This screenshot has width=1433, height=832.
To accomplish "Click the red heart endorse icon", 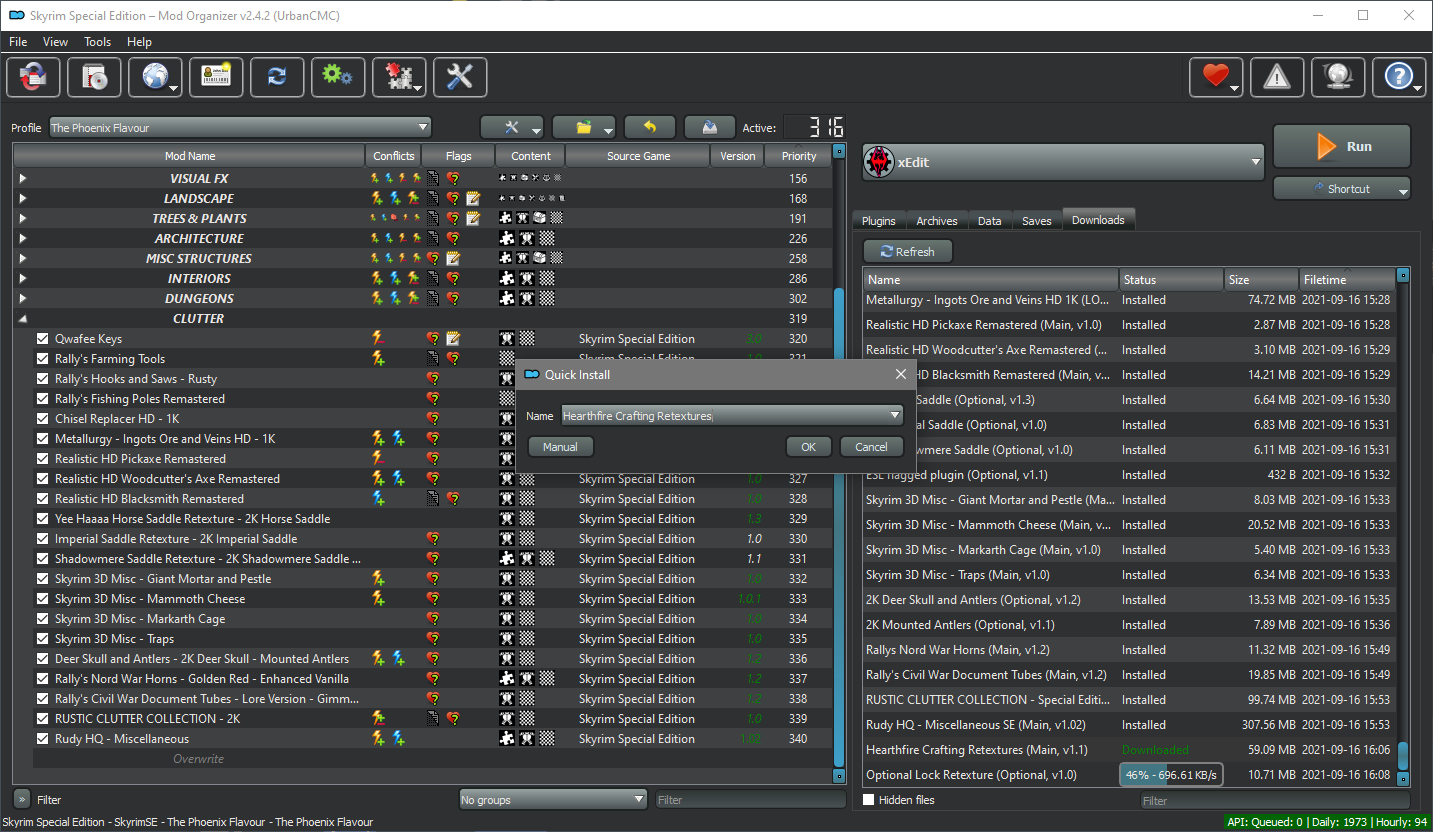I will coord(1216,77).
